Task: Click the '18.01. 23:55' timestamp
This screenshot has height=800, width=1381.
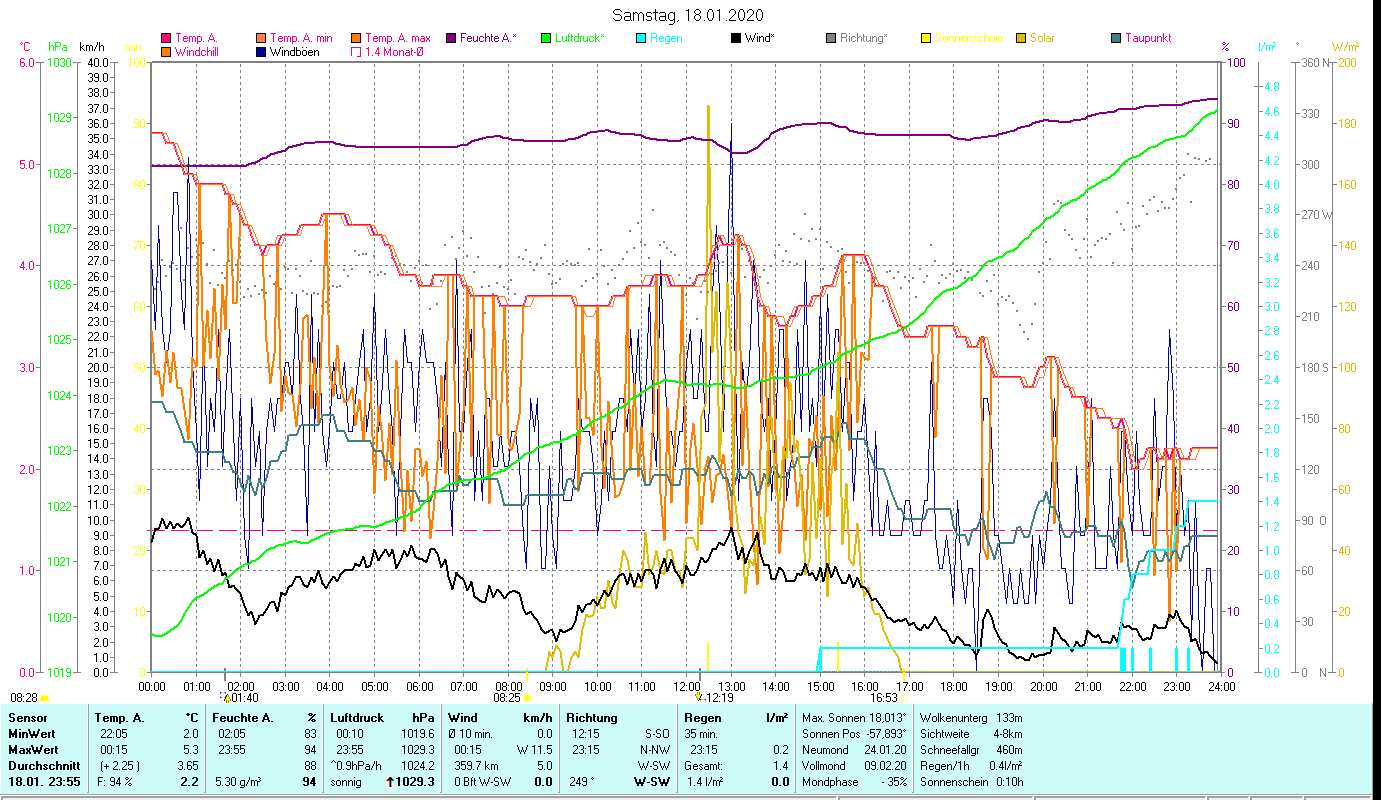Action: (45, 782)
